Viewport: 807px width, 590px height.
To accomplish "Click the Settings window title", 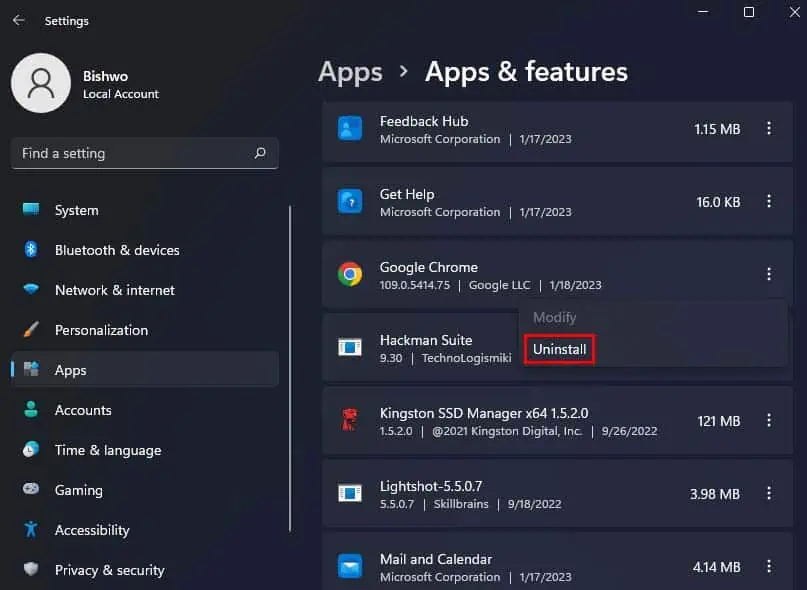I will pyautogui.click(x=66, y=21).
